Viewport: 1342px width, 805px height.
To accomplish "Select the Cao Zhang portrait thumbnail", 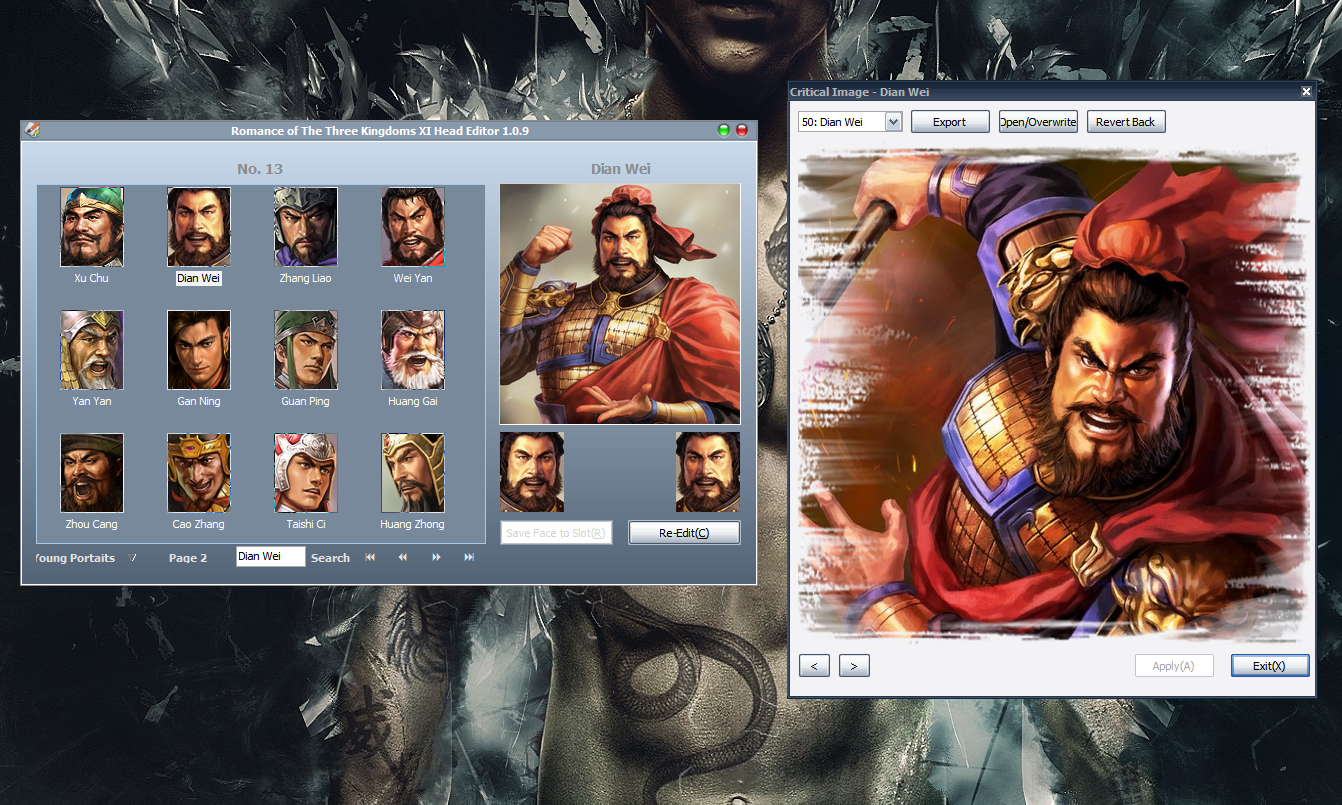I will 199,473.
